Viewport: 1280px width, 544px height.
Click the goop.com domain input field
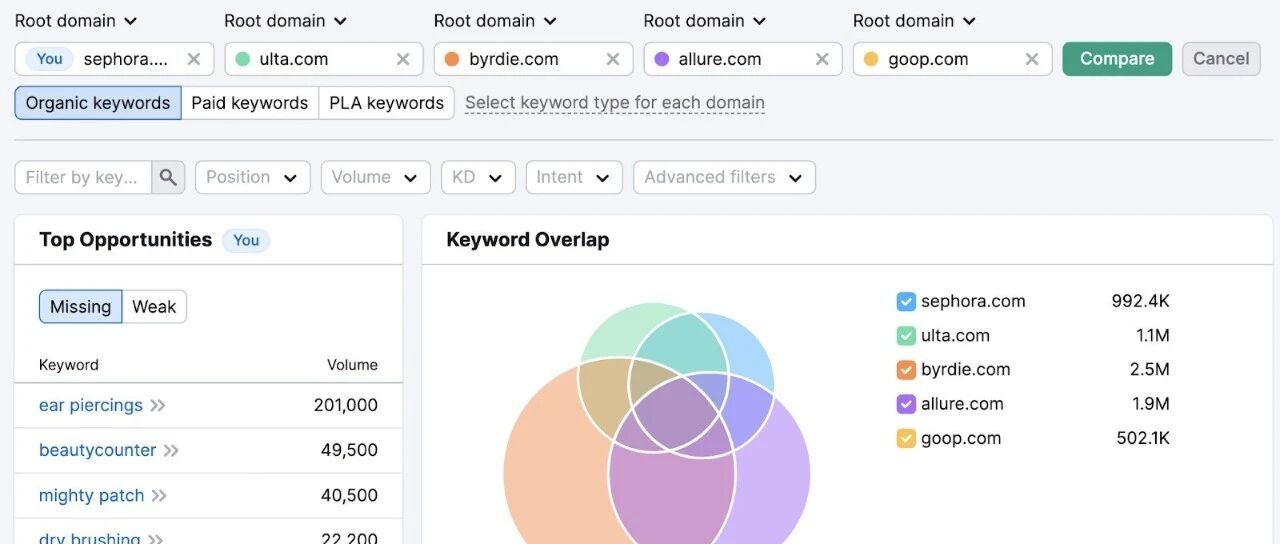950,59
